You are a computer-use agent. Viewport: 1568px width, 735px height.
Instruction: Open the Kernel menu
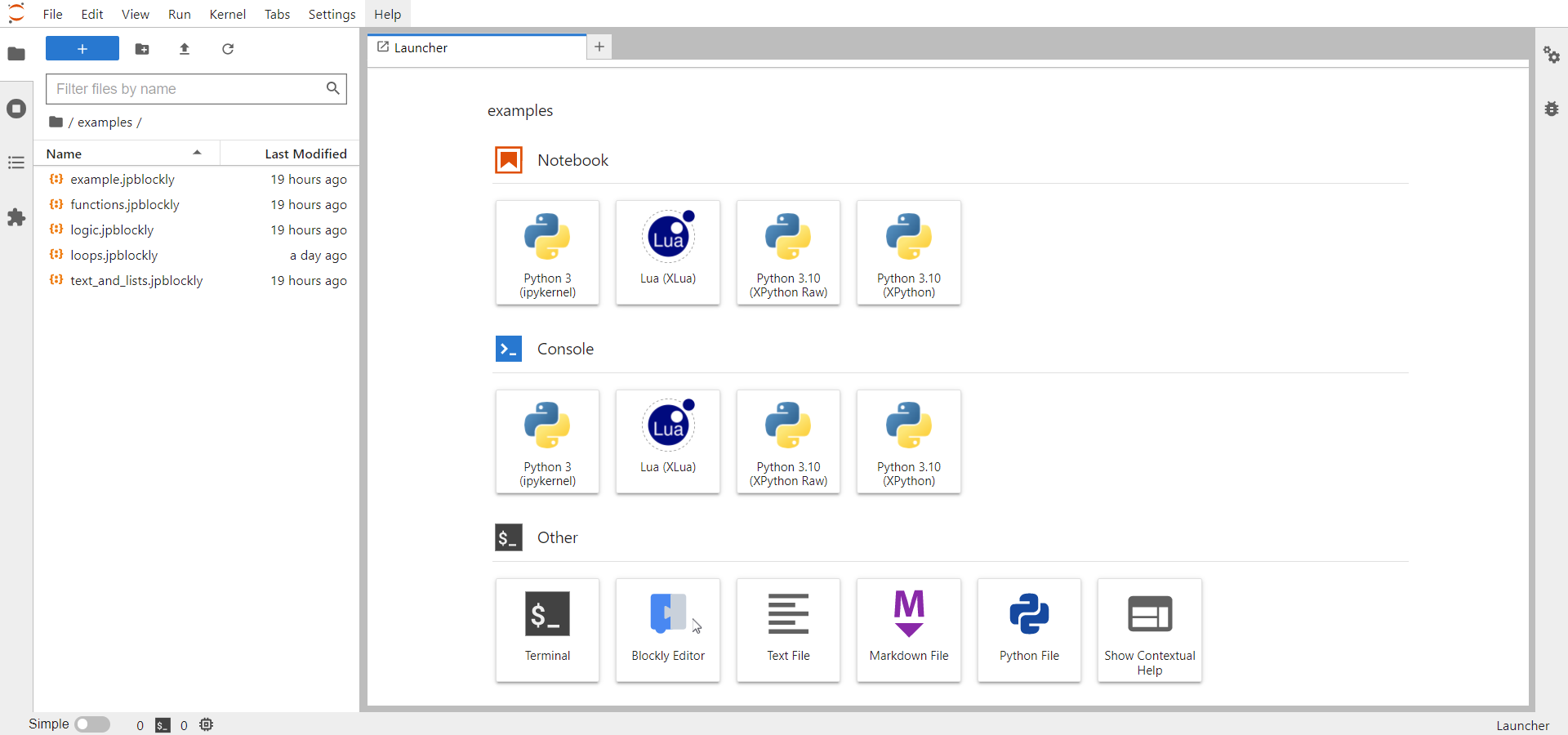tap(228, 14)
